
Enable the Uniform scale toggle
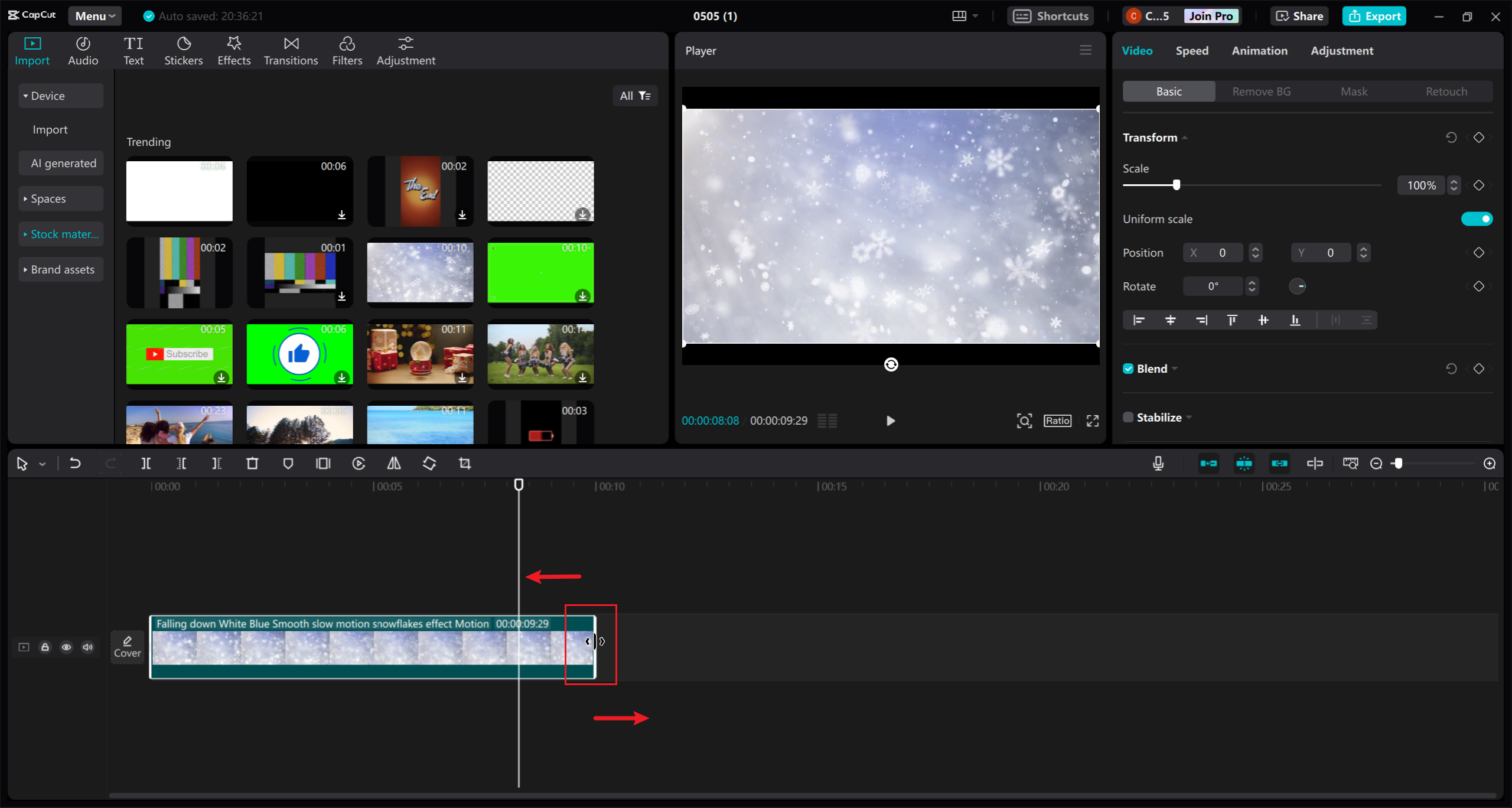1477,219
